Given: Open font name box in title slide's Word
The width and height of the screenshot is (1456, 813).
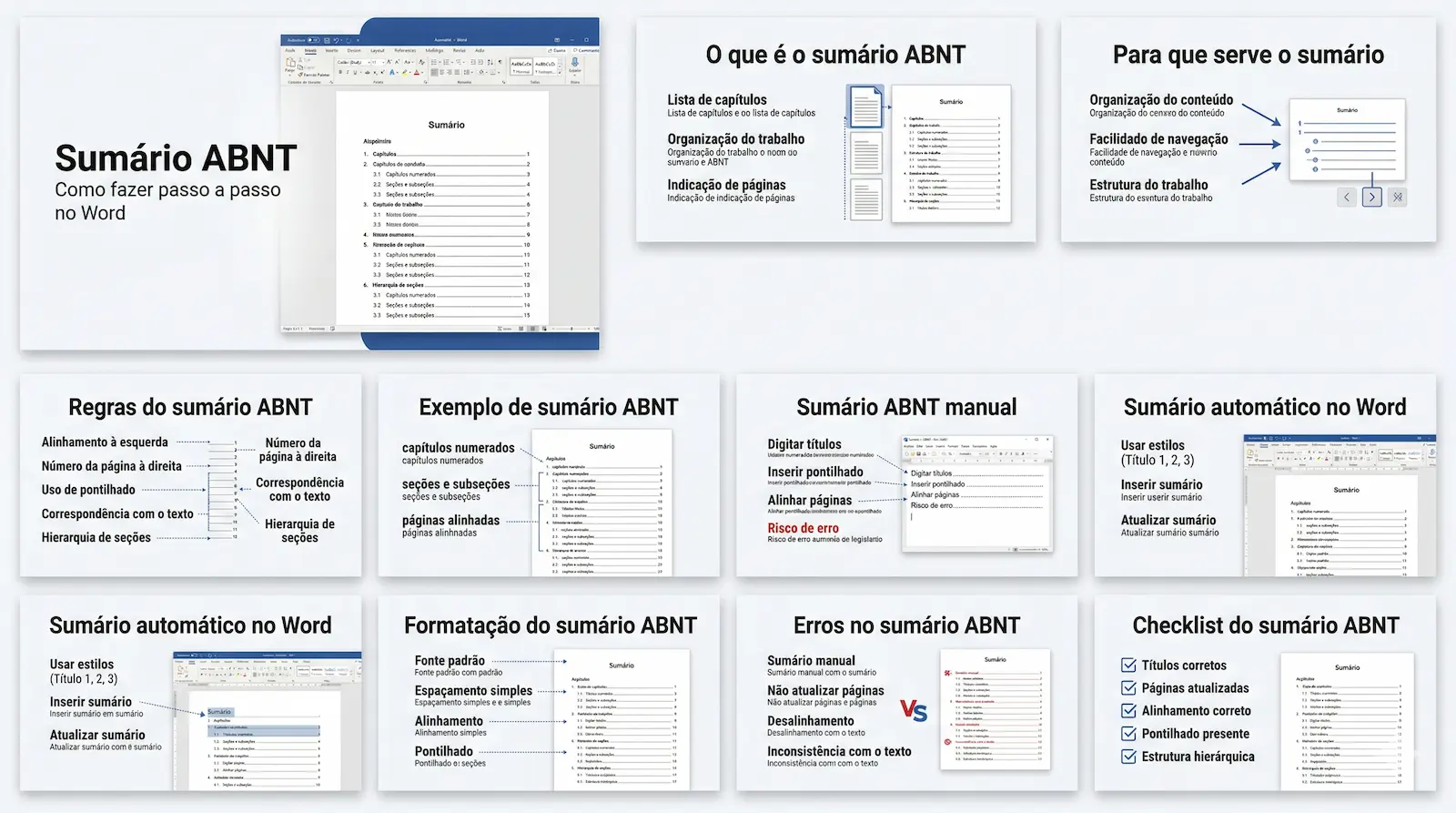Looking at the screenshot, I should [x=353, y=62].
